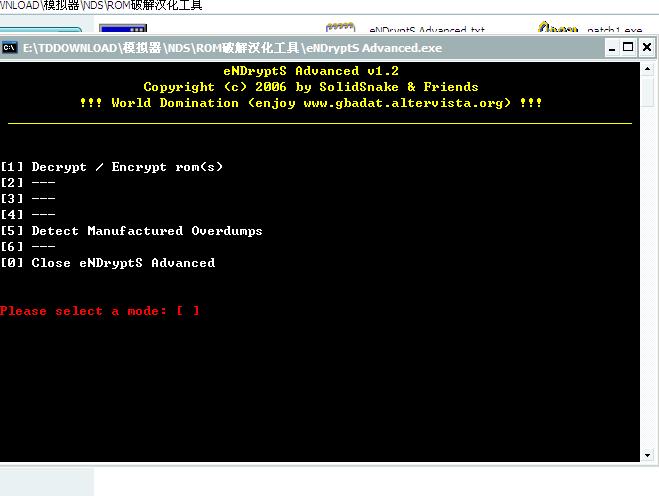
Task: Click the console title bar path text
Action: point(232,48)
